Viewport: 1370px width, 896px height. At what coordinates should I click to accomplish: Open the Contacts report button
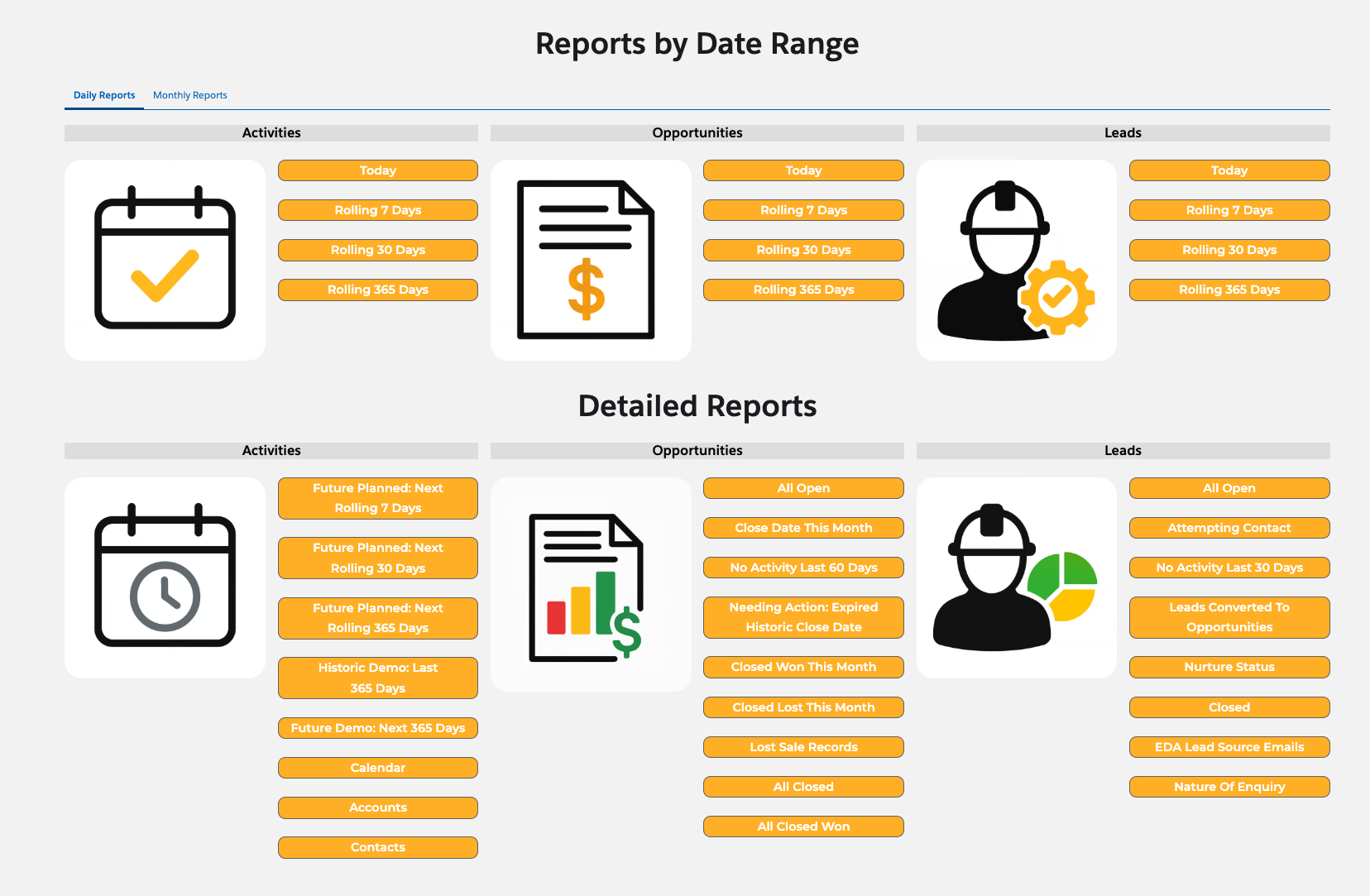click(378, 847)
